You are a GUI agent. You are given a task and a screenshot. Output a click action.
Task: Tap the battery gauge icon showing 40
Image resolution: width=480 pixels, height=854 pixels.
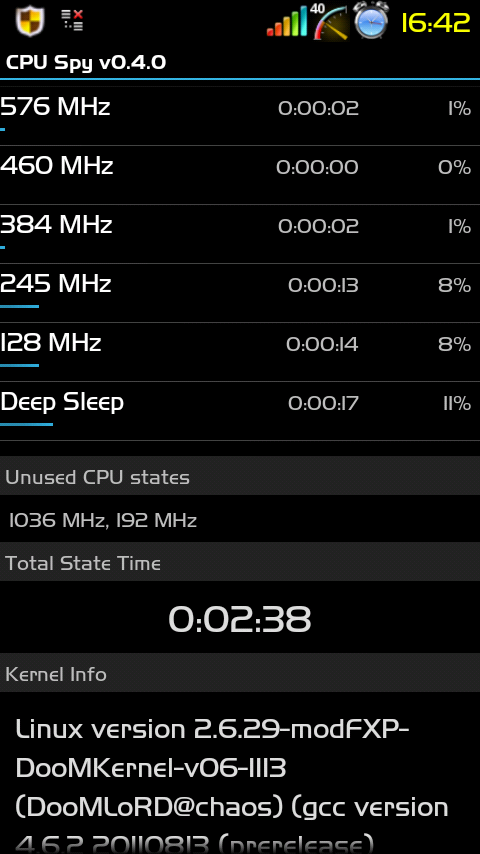330,22
